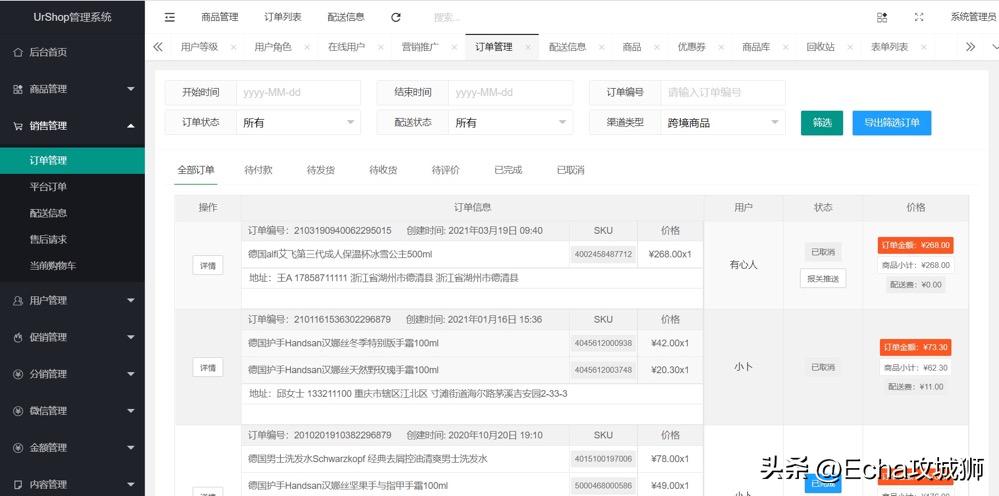
Task: Expand 金额管理 sidebar menu
Action: click(72, 448)
